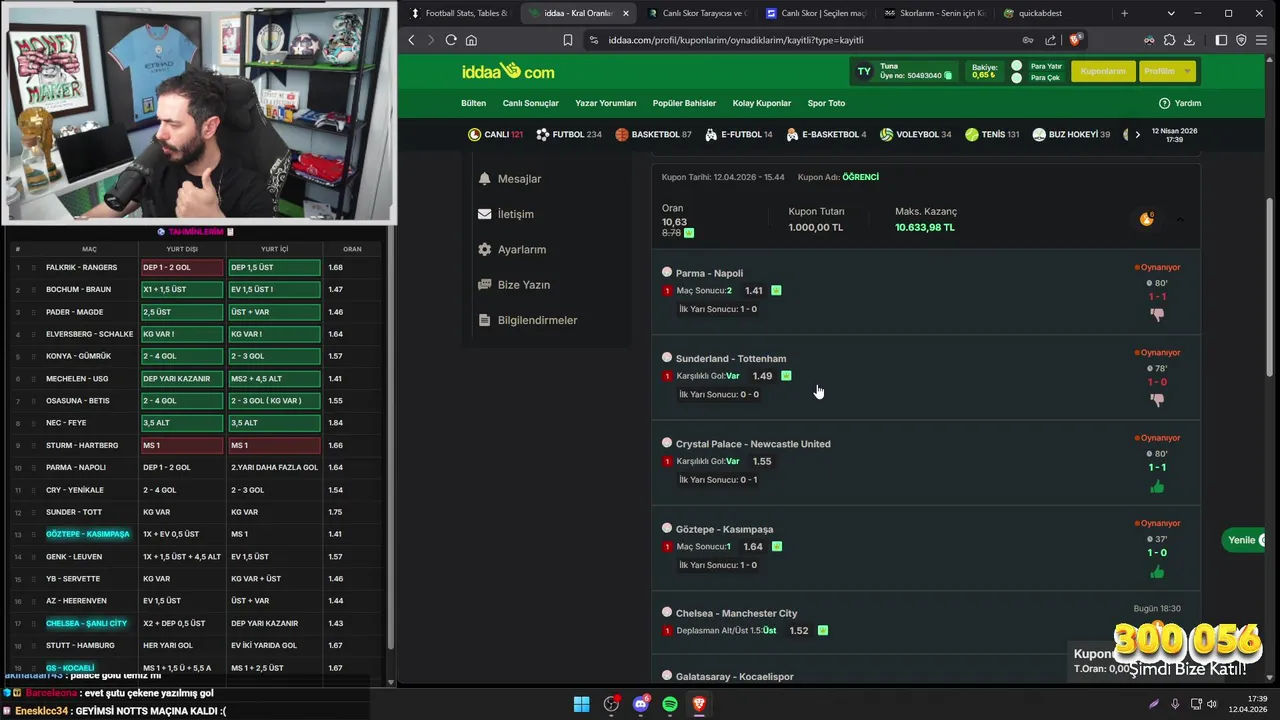This screenshot has width=1280, height=720.
Task: Reload the page with browser refresh icon
Action: click(x=451, y=40)
